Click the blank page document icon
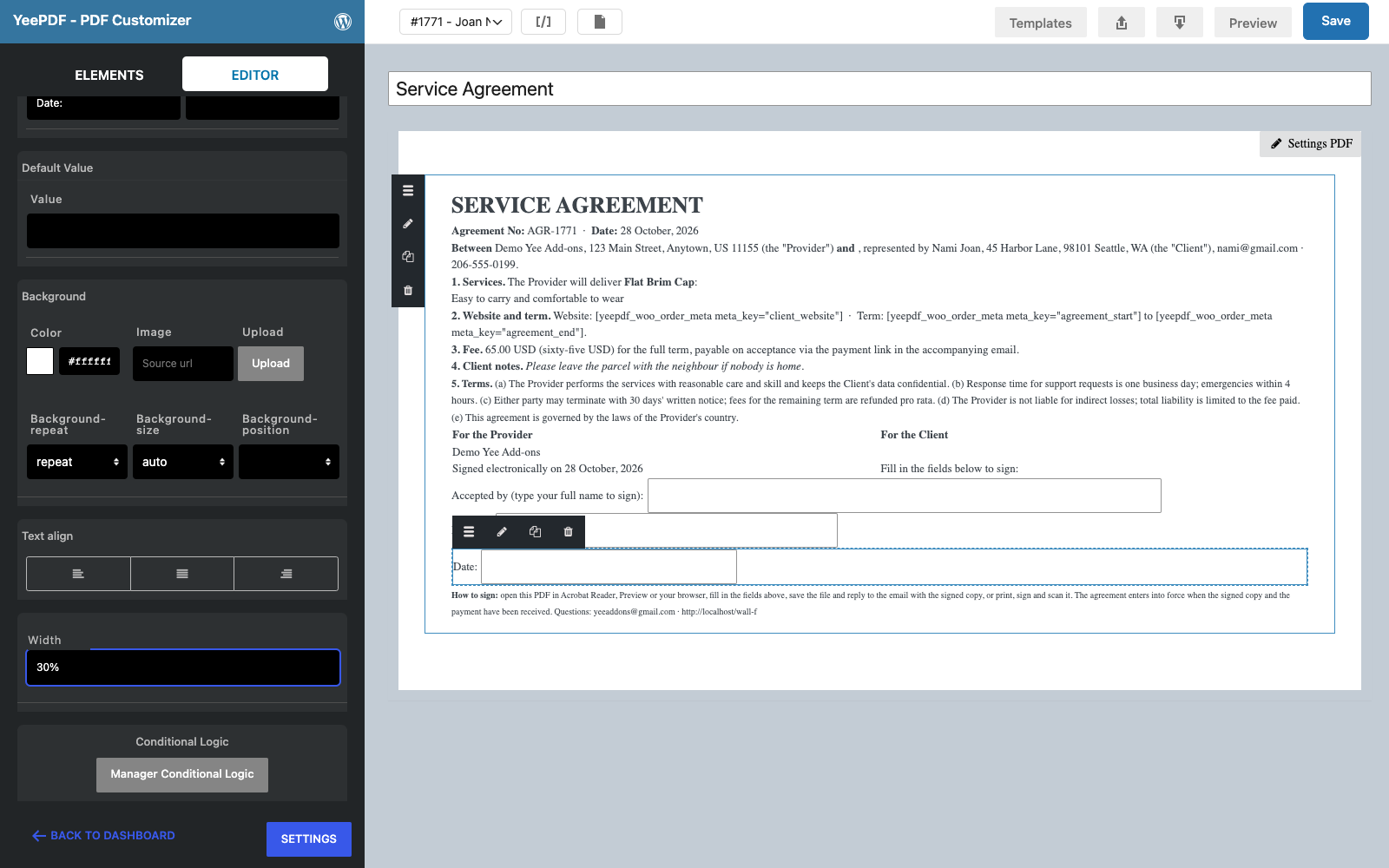 pyautogui.click(x=600, y=22)
